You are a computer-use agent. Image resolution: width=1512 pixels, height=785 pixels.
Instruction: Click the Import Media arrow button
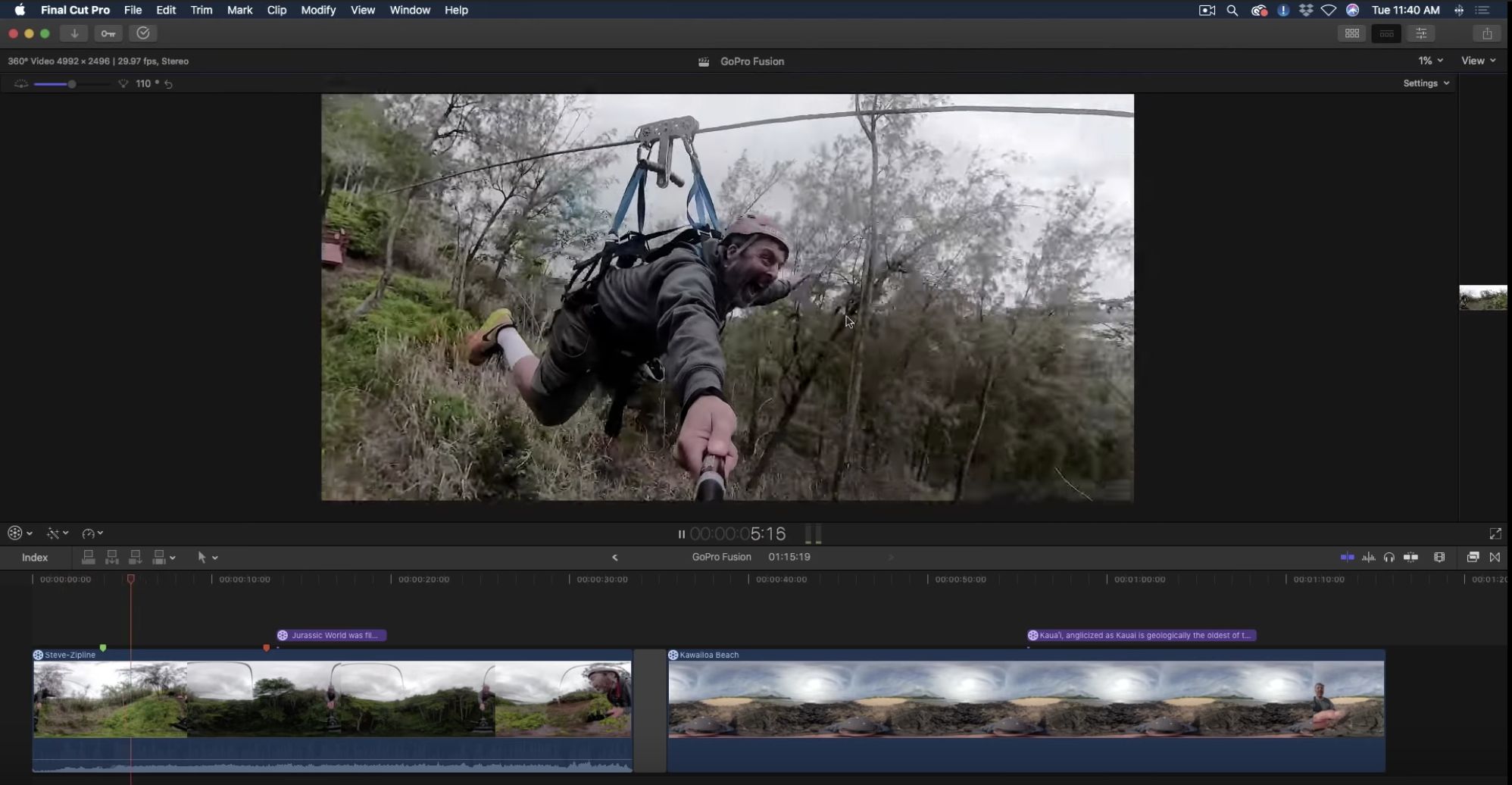[x=74, y=33]
